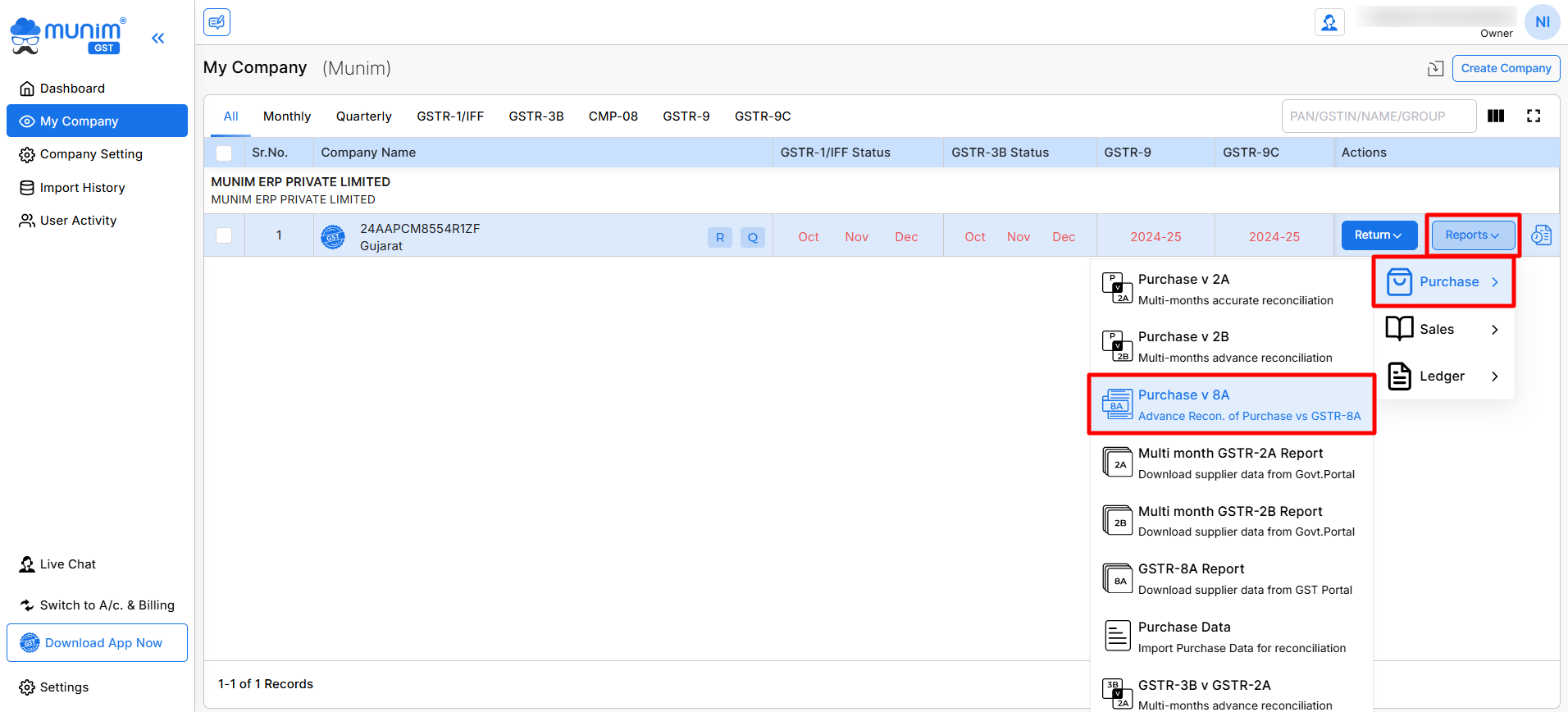Screen dimensions: 1568x712
Task: Open the support agent icon near profile
Action: click(1329, 22)
